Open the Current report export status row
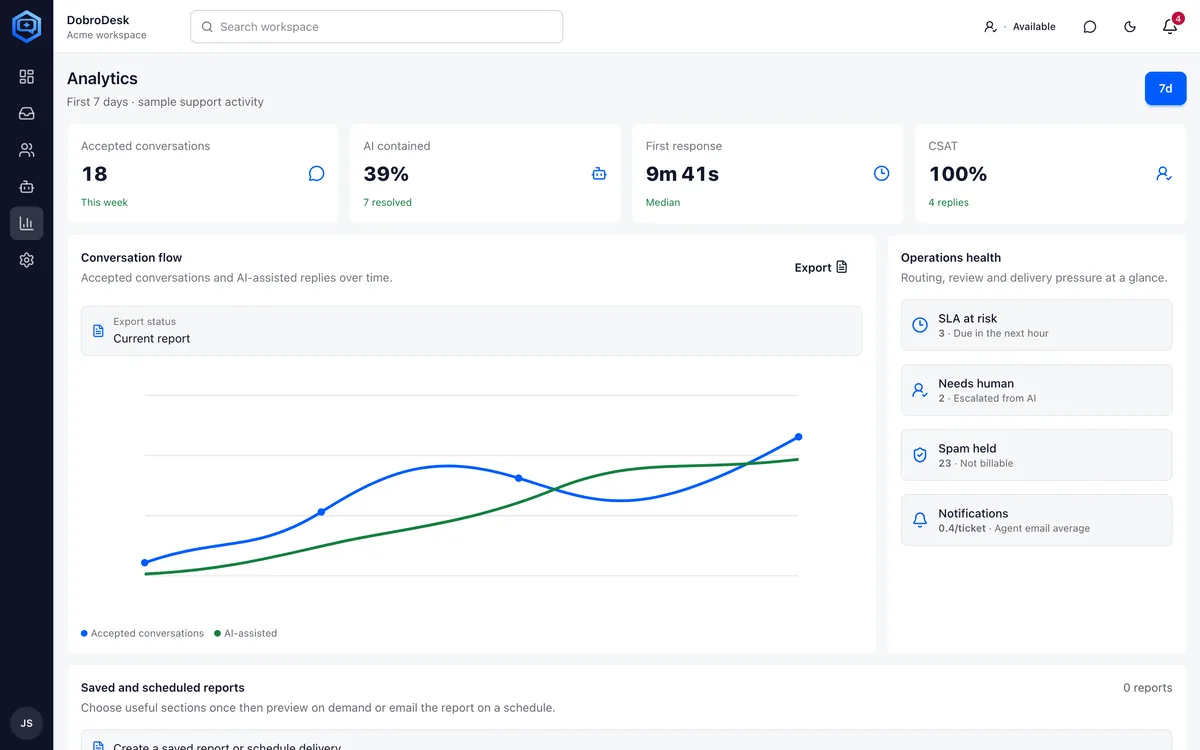The image size is (1200, 750). [471, 330]
